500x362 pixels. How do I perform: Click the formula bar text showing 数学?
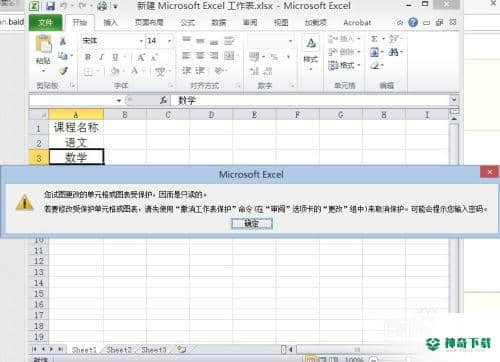tap(187, 100)
